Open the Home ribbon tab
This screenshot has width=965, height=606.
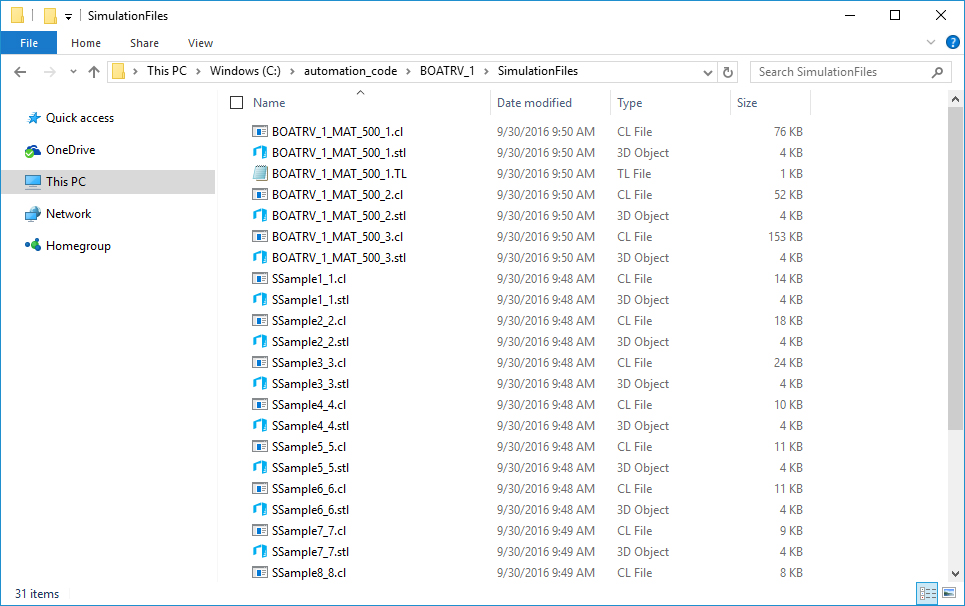86,43
